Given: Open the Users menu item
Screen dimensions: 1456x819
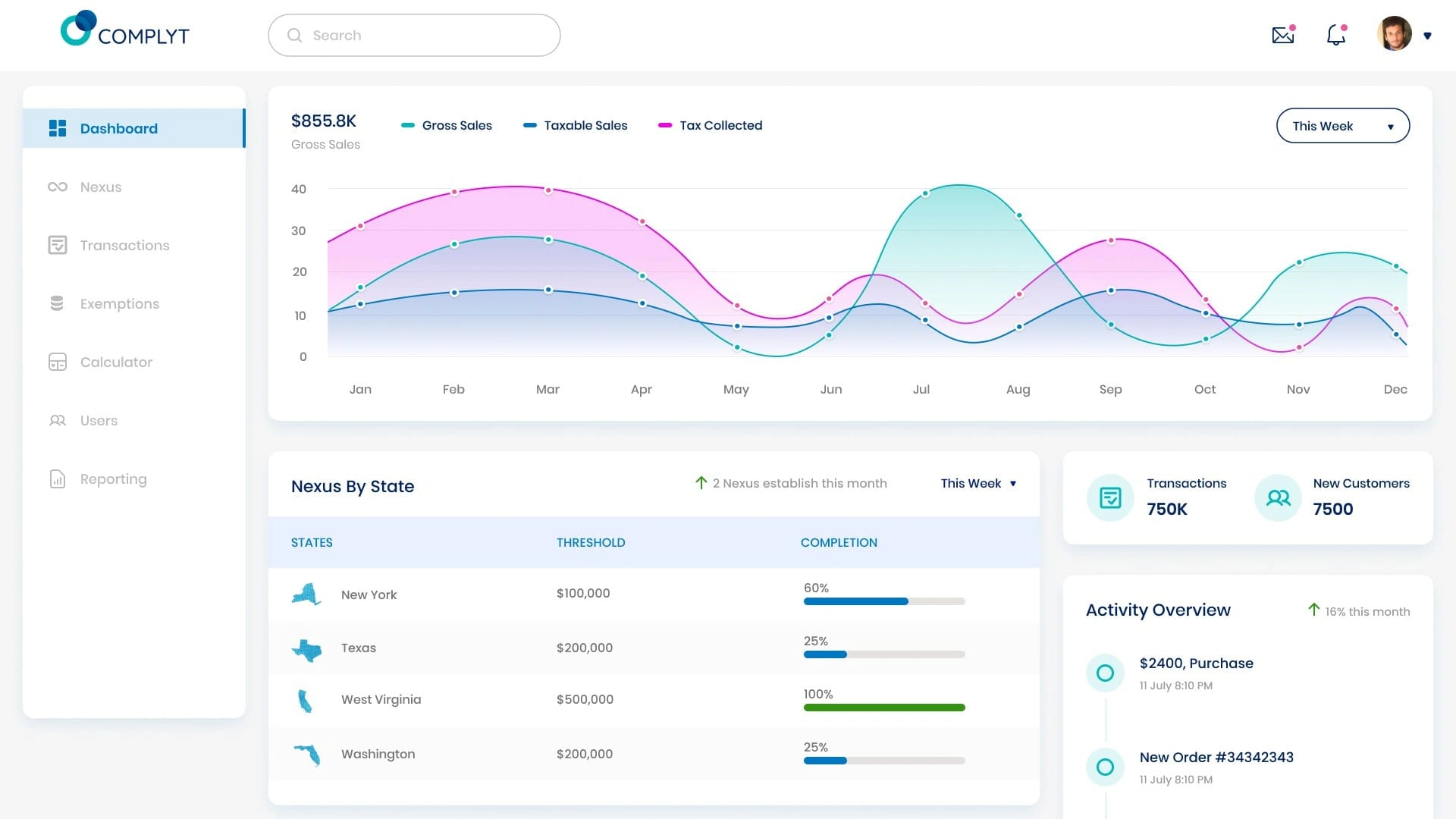Looking at the screenshot, I should pos(99,421).
